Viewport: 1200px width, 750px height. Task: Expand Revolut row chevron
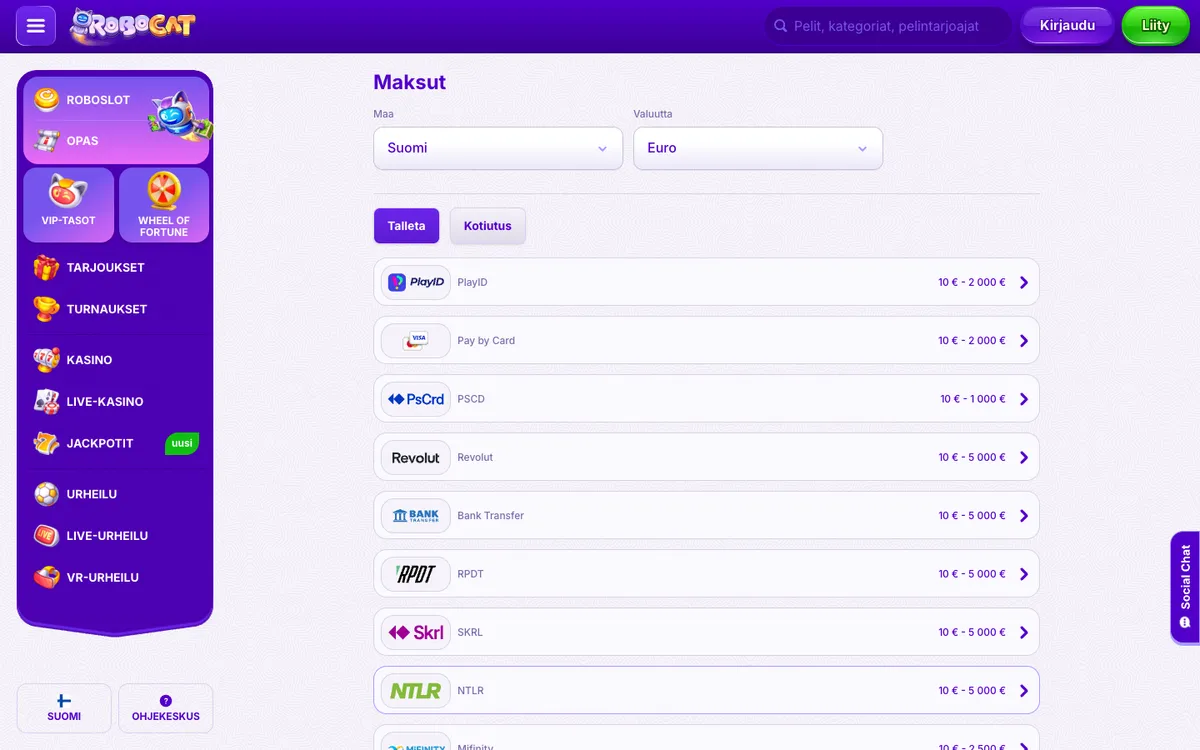tap(1024, 457)
